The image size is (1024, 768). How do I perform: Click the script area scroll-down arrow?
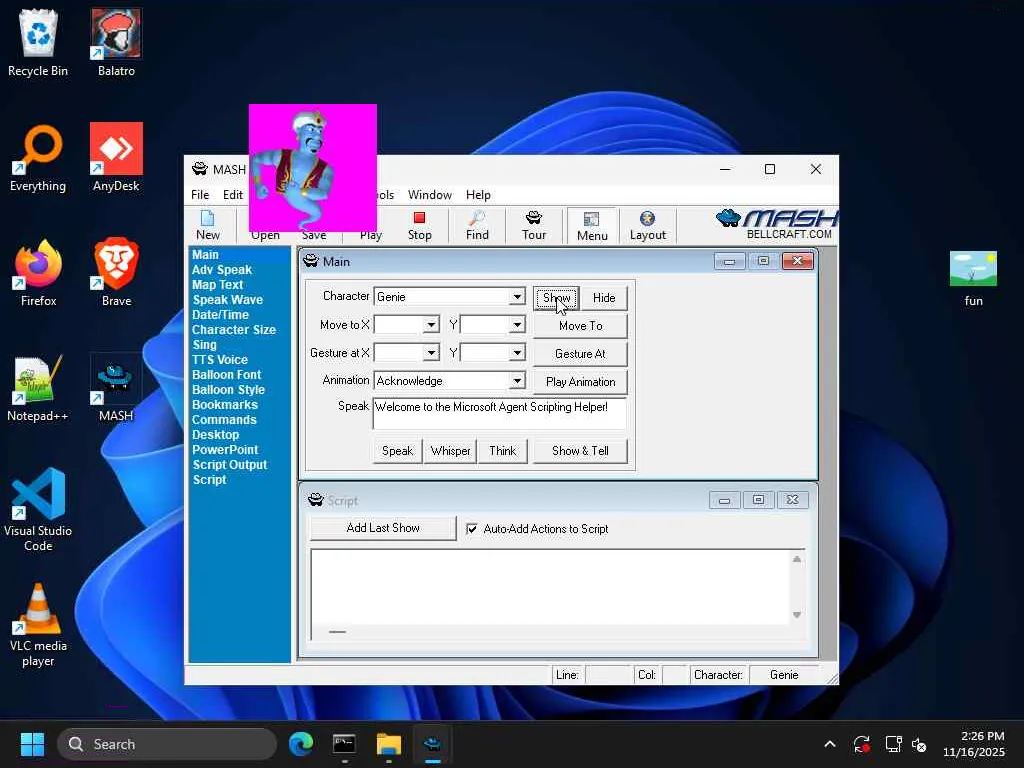(797, 615)
